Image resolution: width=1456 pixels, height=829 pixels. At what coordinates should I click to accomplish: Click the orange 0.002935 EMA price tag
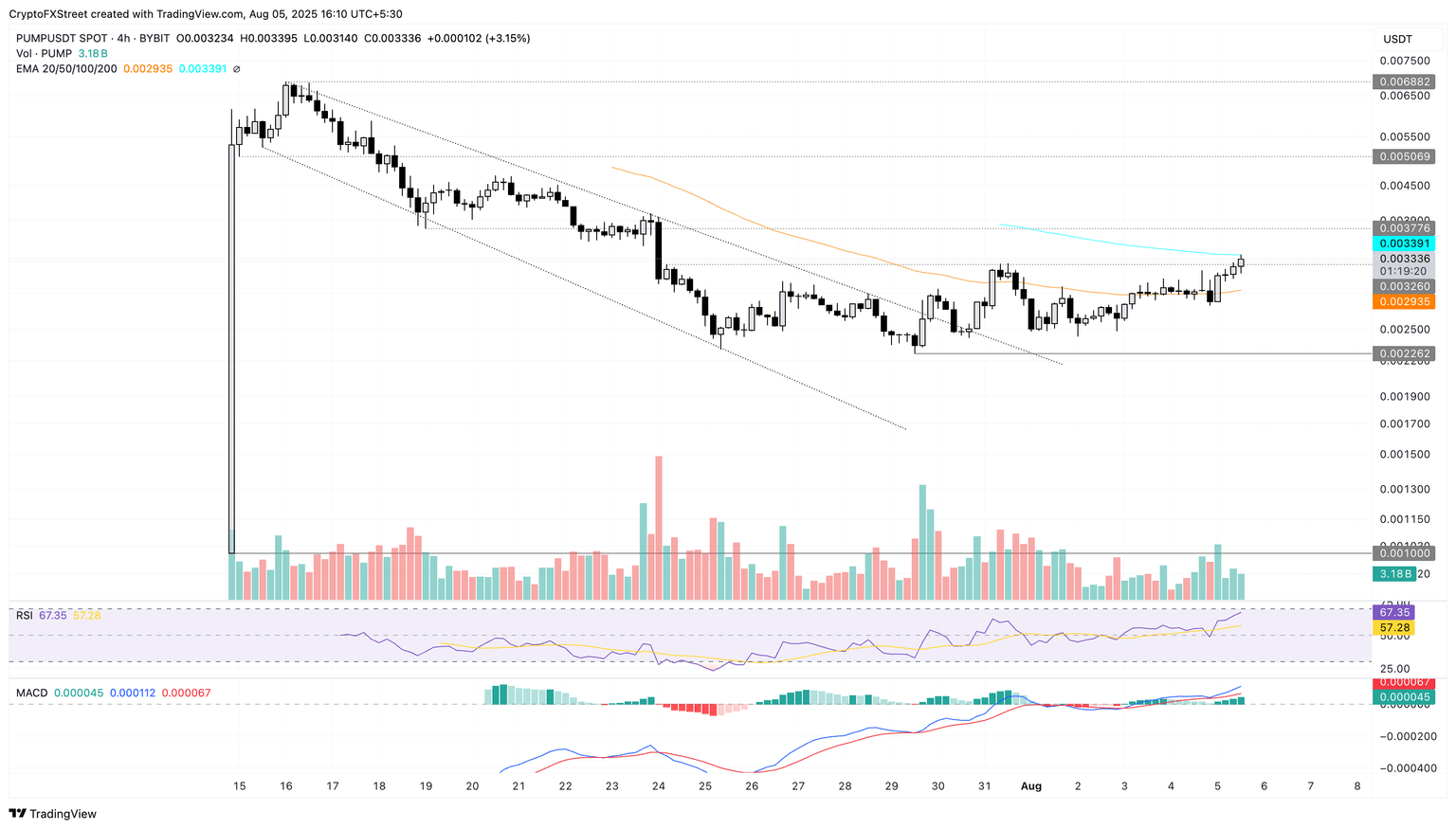[1404, 301]
